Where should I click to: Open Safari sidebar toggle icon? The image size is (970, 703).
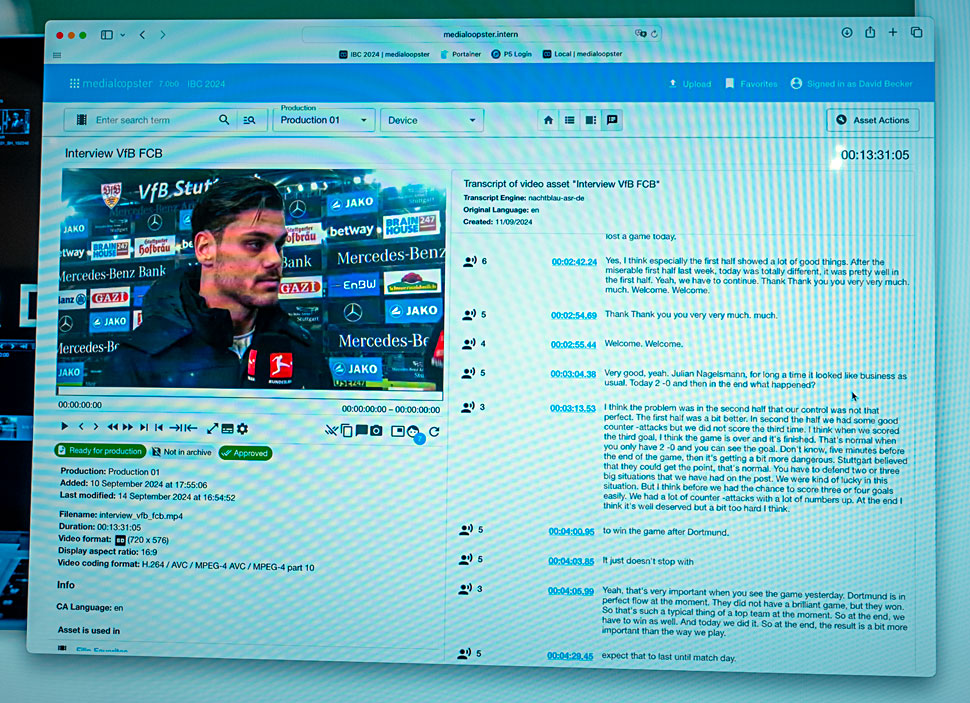107,35
